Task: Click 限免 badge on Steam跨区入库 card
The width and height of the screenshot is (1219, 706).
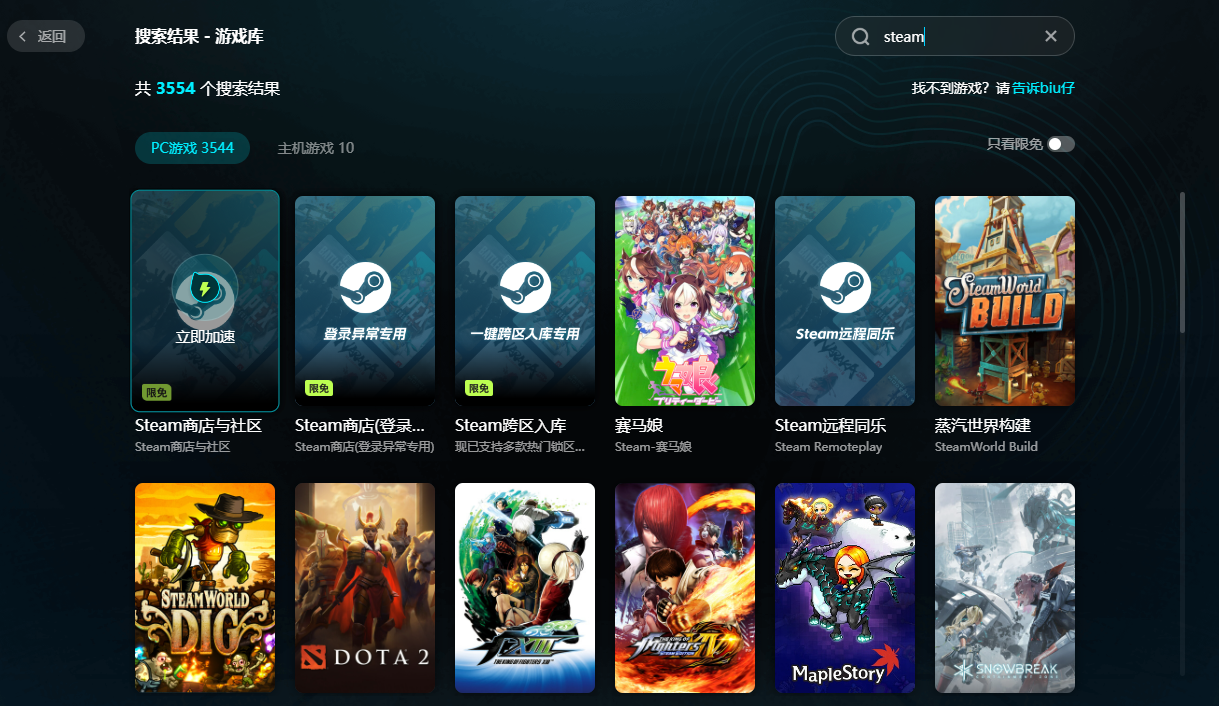Action: pyautogui.click(x=479, y=388)
